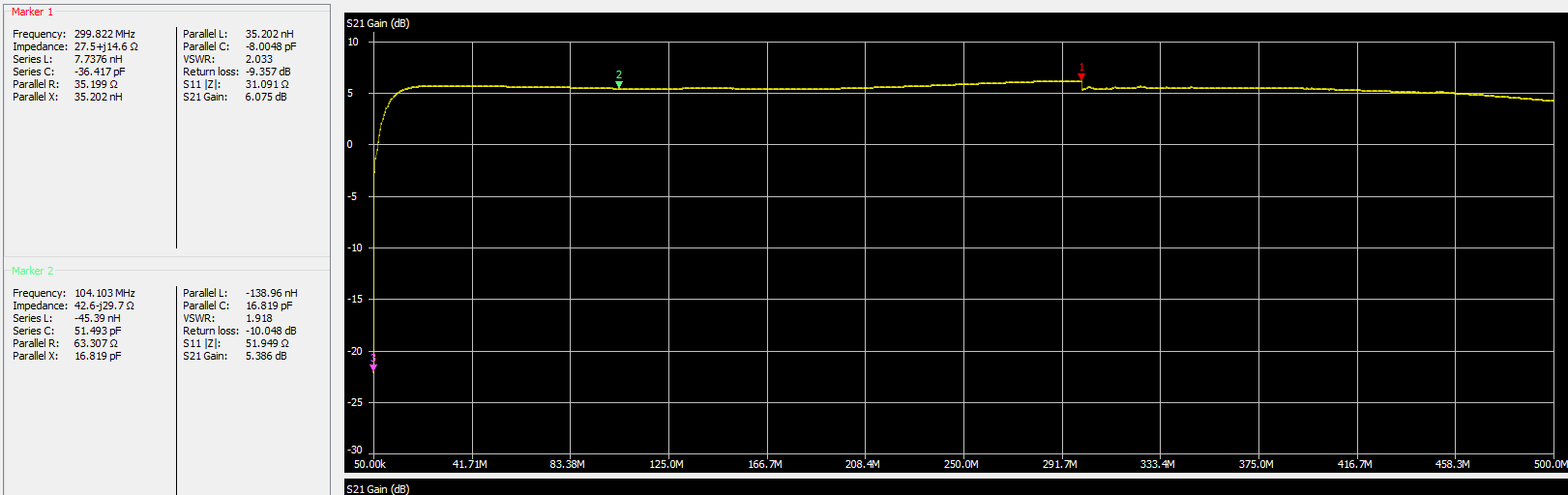Click the 50.00k start frequency axis label
This screenshot has height=495, width=1568.
point(370,465)
